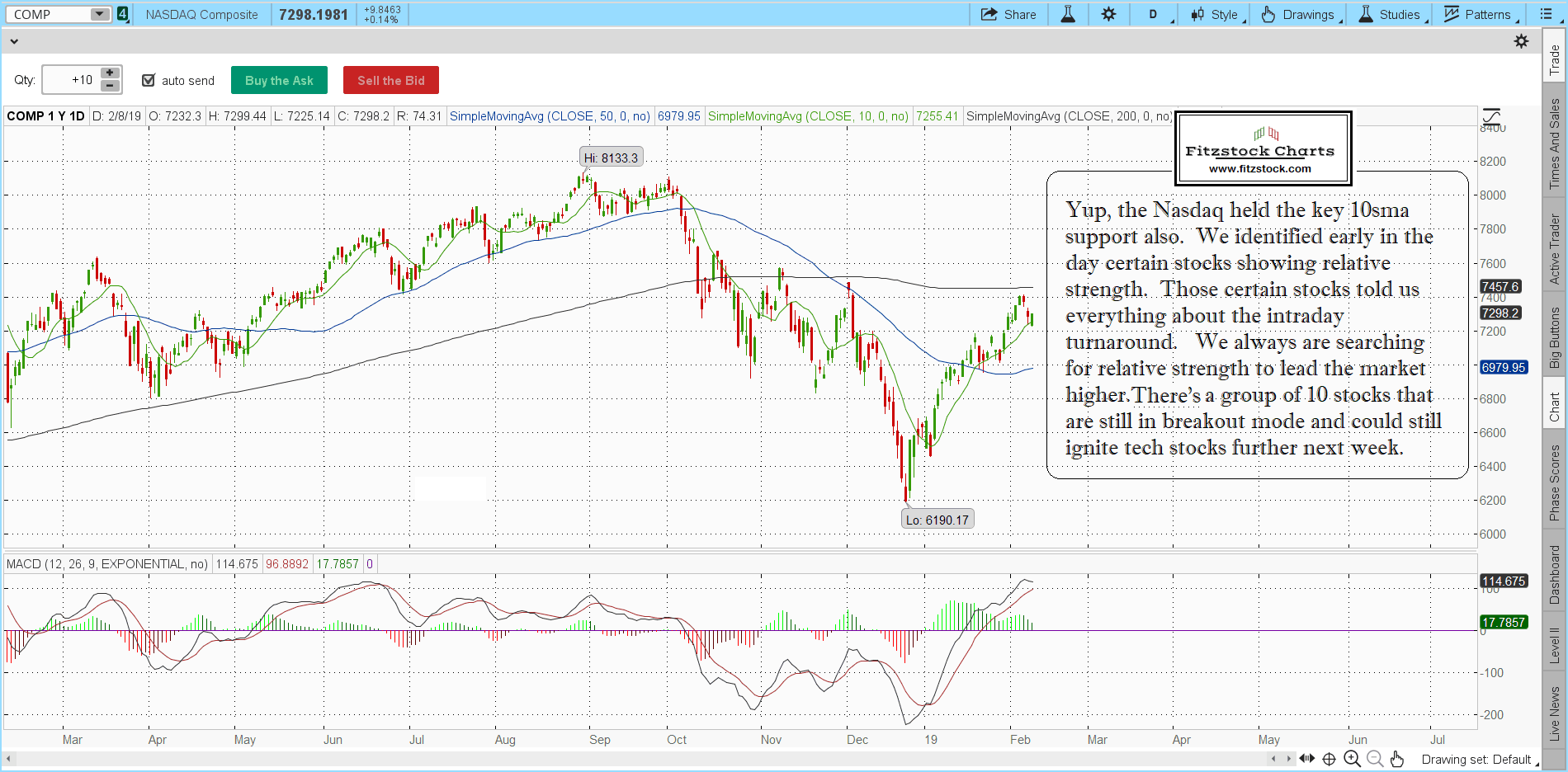Open the trade bar settings gear
Viewport: 1568px width, 772px height.
pyautogui.click(x=1521, y=41)
